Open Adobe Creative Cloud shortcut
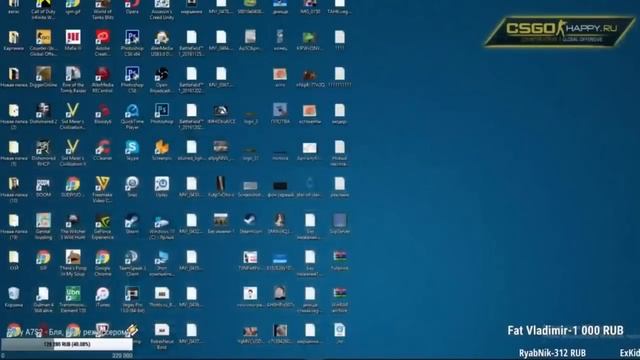The height and width of the screenshot is (360, 640). click(x=102, y=42)
